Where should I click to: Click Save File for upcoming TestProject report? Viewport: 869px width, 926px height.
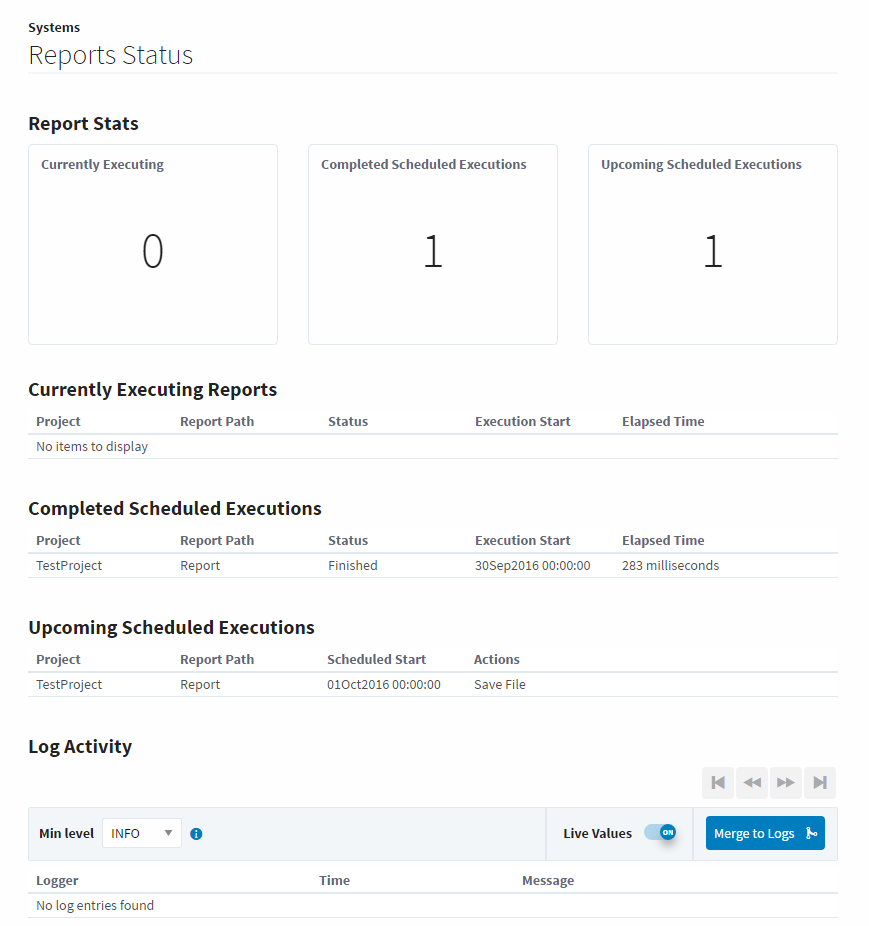click(499, 685)
